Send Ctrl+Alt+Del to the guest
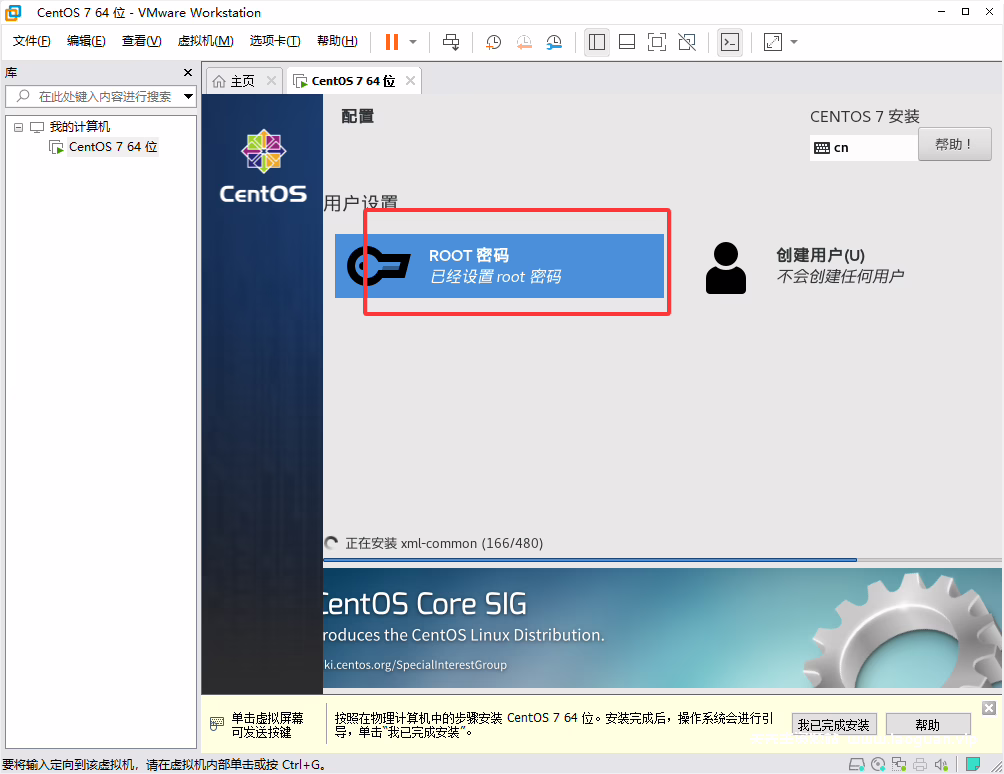This screenshot has width=1004, height=774. point(451,42)
